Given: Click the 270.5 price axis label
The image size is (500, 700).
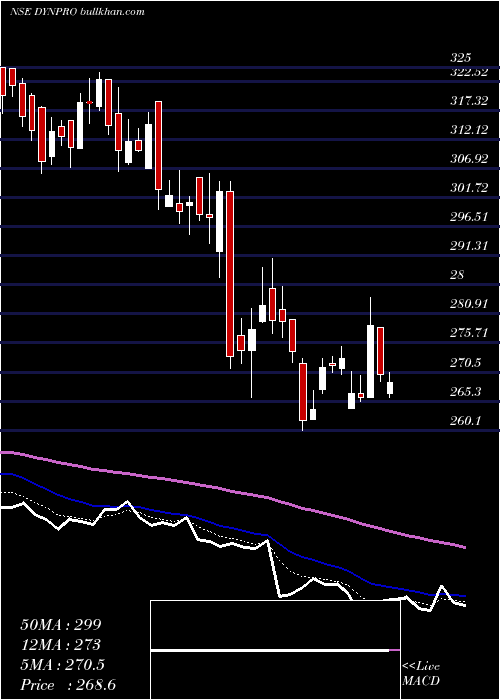Looking at the screenshot, I should click(x=466, y=362).
